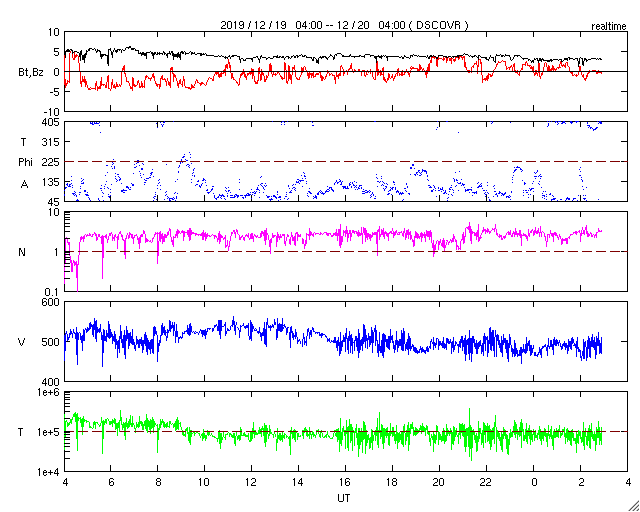Click the '1e+5' temperature axis value
The width and height of the screenshot is (640, 512).
[x=49, y=432]
